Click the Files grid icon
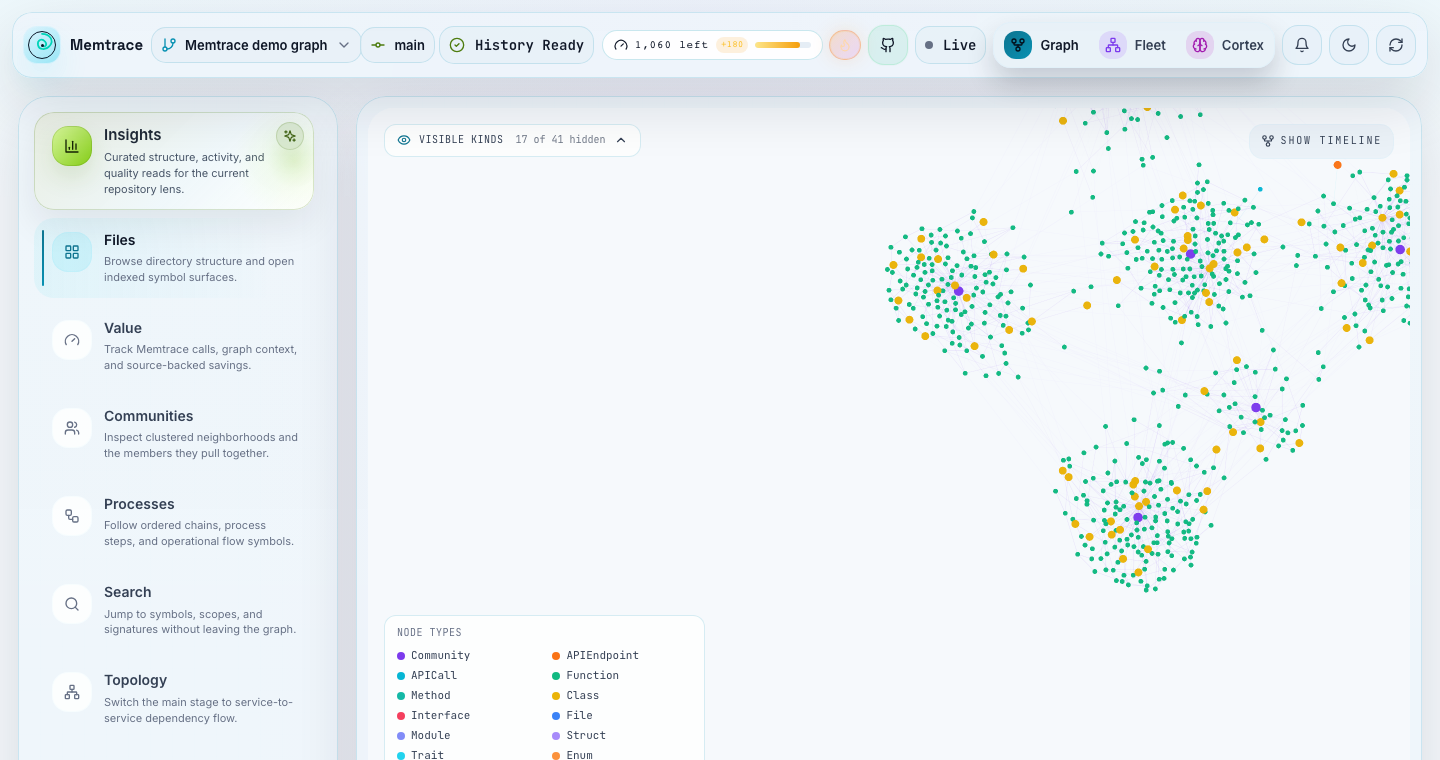Screen dimensions: 1440x760 [72, 252]
